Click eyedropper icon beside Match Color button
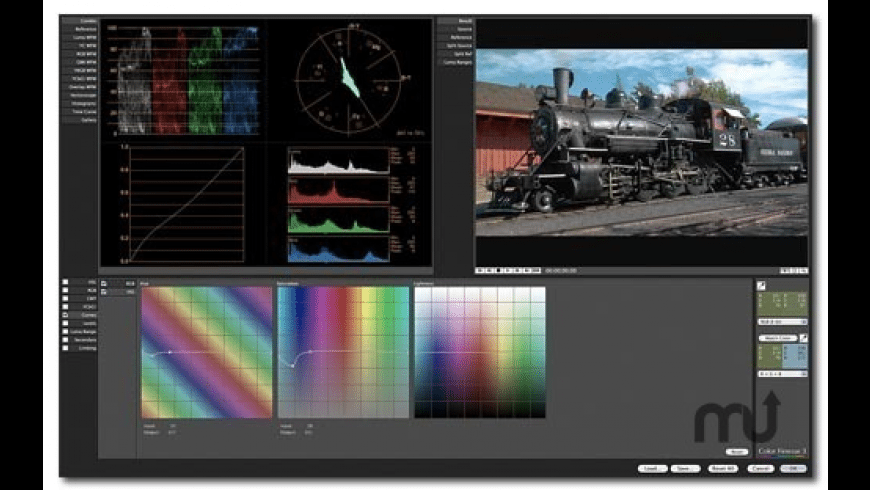The width and height of the screenshot is (870, 490). pos(802,338)
